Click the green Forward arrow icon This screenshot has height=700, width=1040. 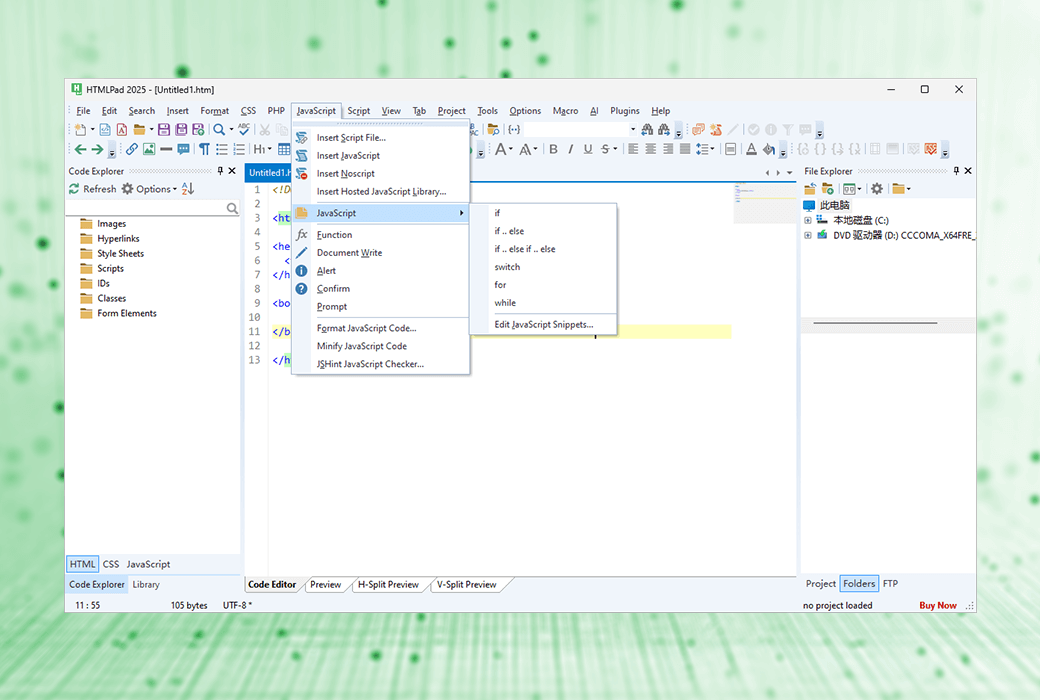[98, 149]
